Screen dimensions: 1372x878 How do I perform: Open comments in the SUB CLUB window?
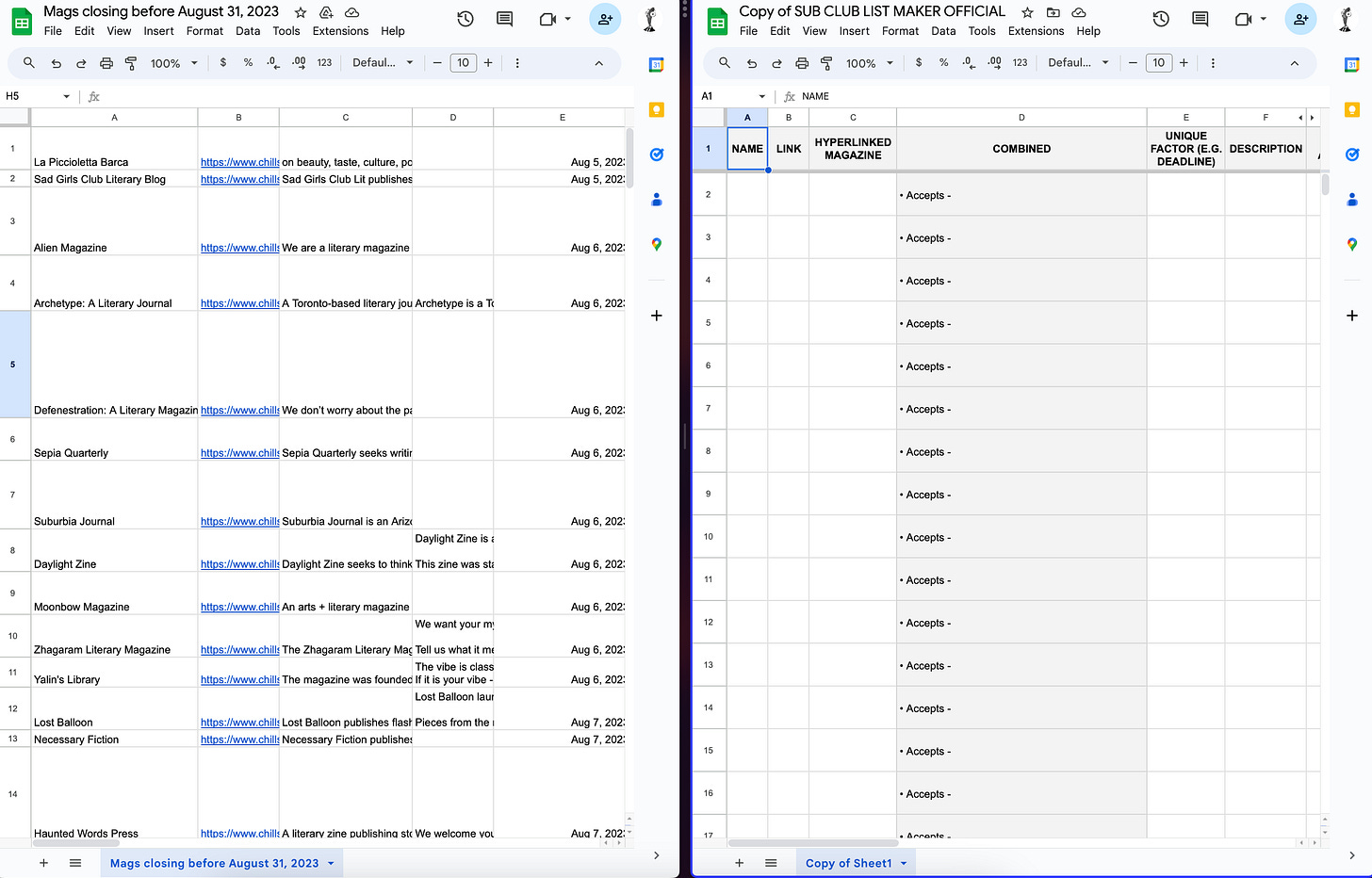tap(1200, 19)
